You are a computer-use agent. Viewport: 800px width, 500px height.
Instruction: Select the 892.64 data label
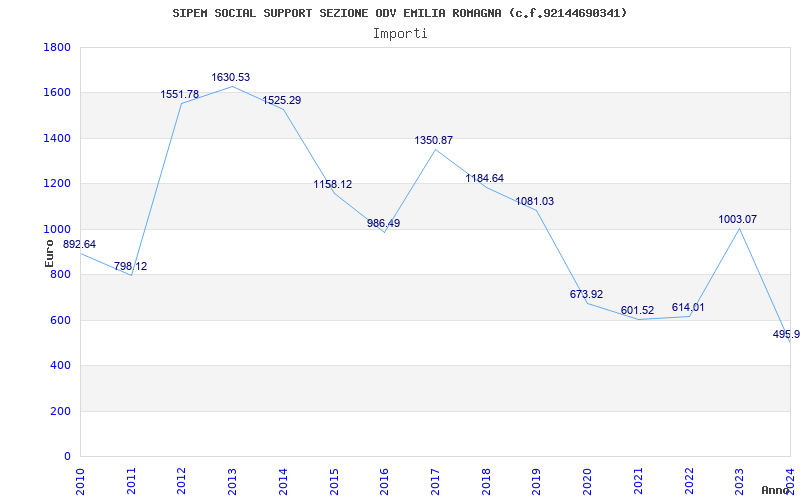coord(80,244)
